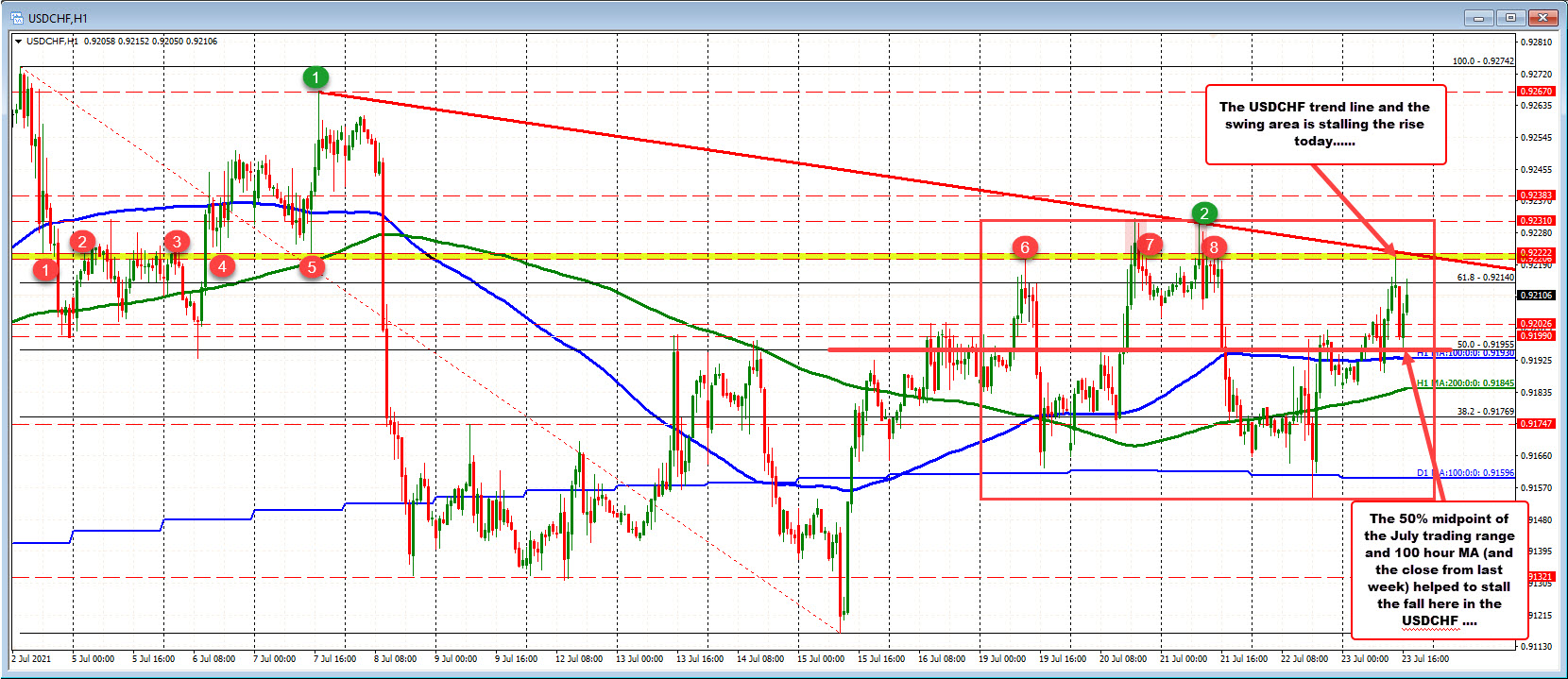Click the green circle marker numbered 2
Screen dimensions: 1568x679
(1203, 213)
